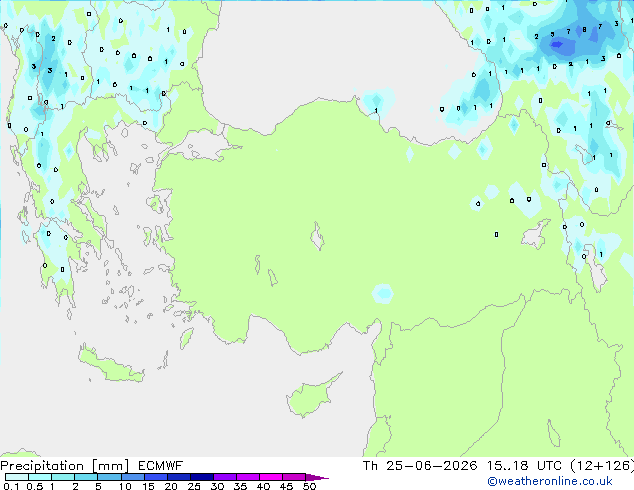Select the 0.5–1 mm legend color box
This screenshot has height=490, width=634.
pyautogui.click(x=40, y=477)
